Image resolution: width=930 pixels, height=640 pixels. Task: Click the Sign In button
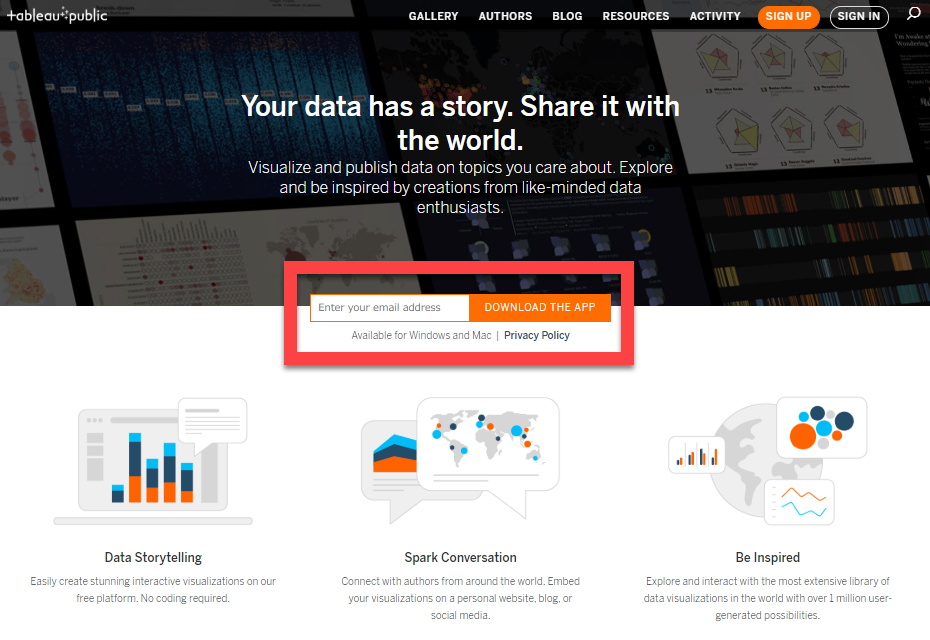coord(859,17)
